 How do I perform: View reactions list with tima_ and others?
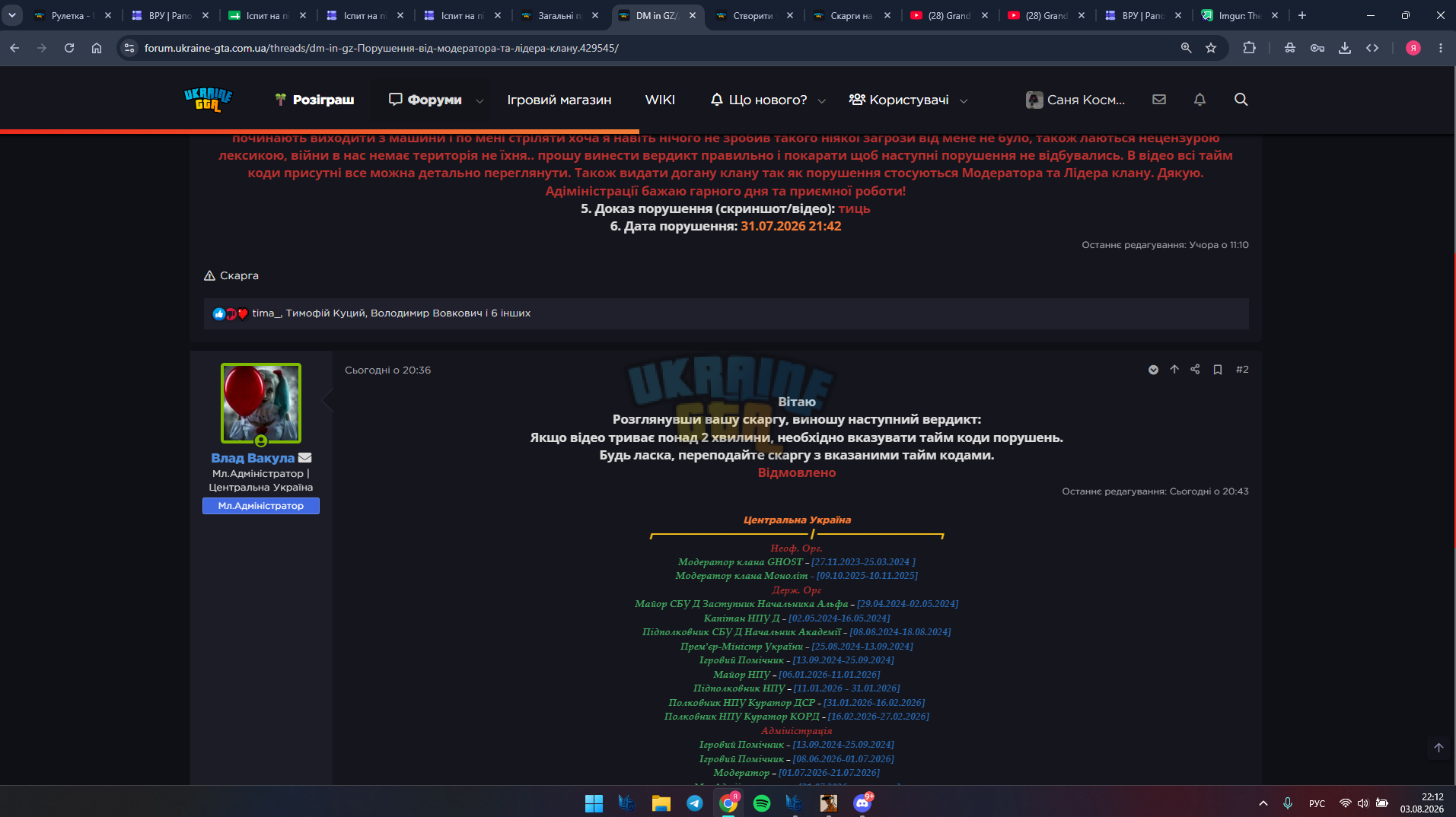[391, 313]
